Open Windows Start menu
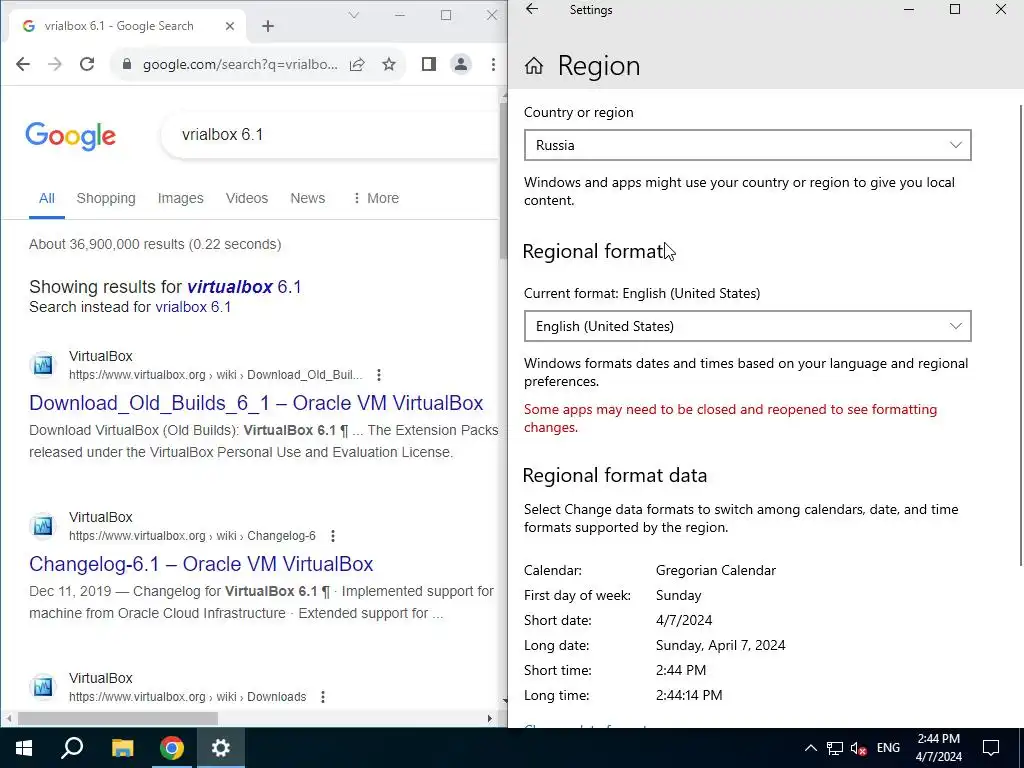Viewport: 1024px width, 768px height. (x=24, y=748)
